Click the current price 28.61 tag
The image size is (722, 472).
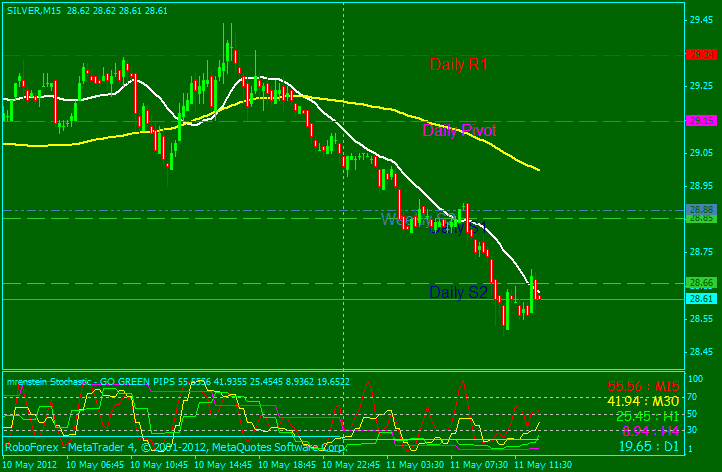click(701, 299)
